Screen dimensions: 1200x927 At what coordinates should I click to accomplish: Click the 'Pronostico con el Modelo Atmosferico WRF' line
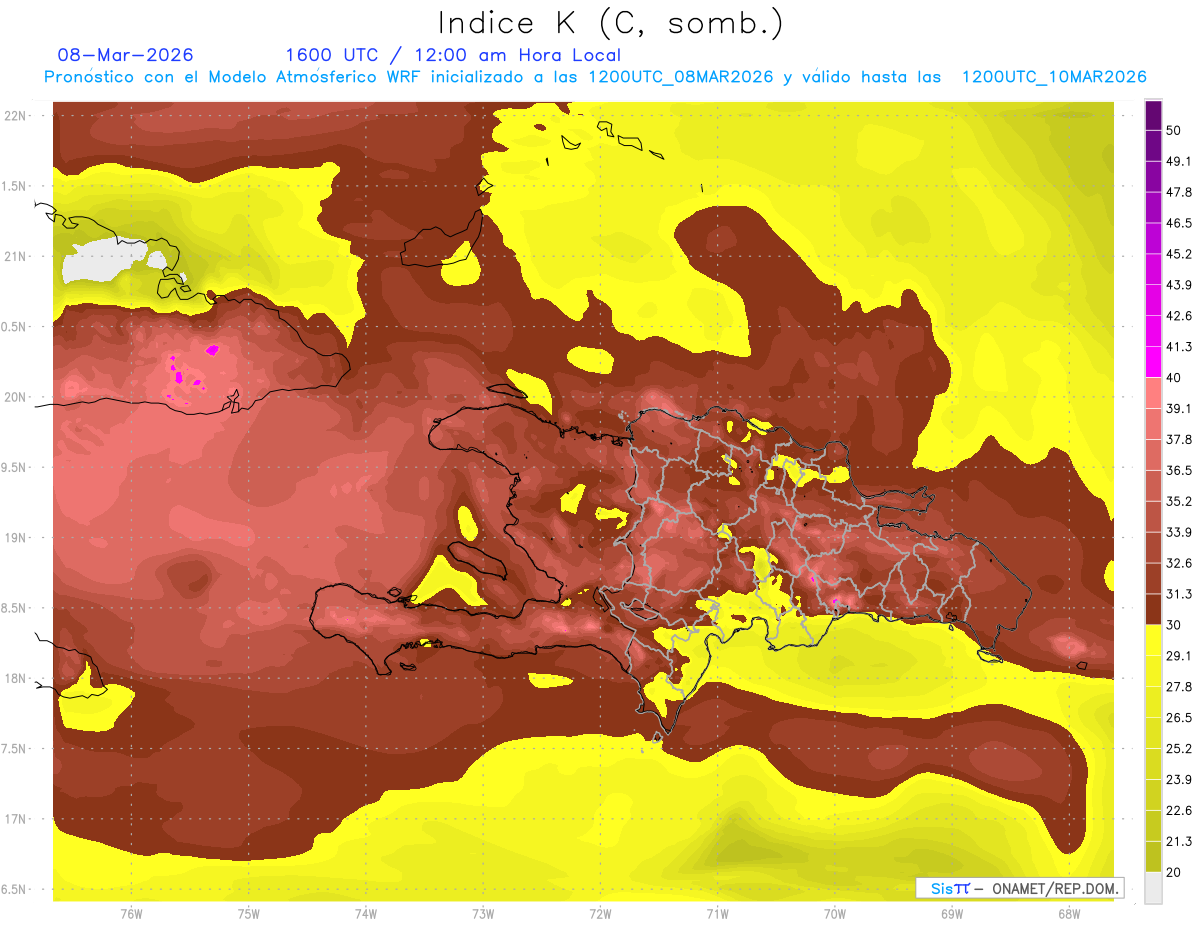595,77
